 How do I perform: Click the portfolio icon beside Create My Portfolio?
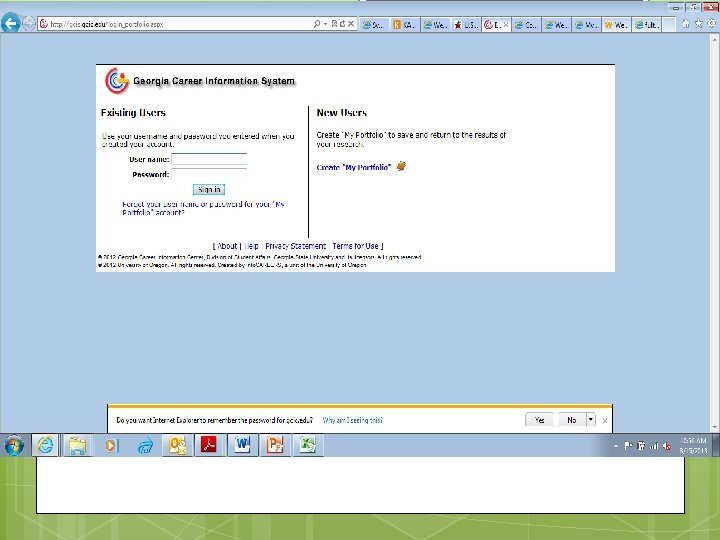pos(401,166)
